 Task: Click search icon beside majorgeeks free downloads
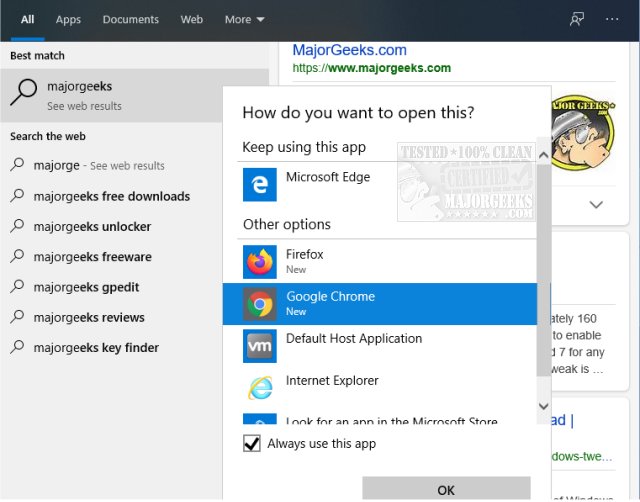pos(17,195)
